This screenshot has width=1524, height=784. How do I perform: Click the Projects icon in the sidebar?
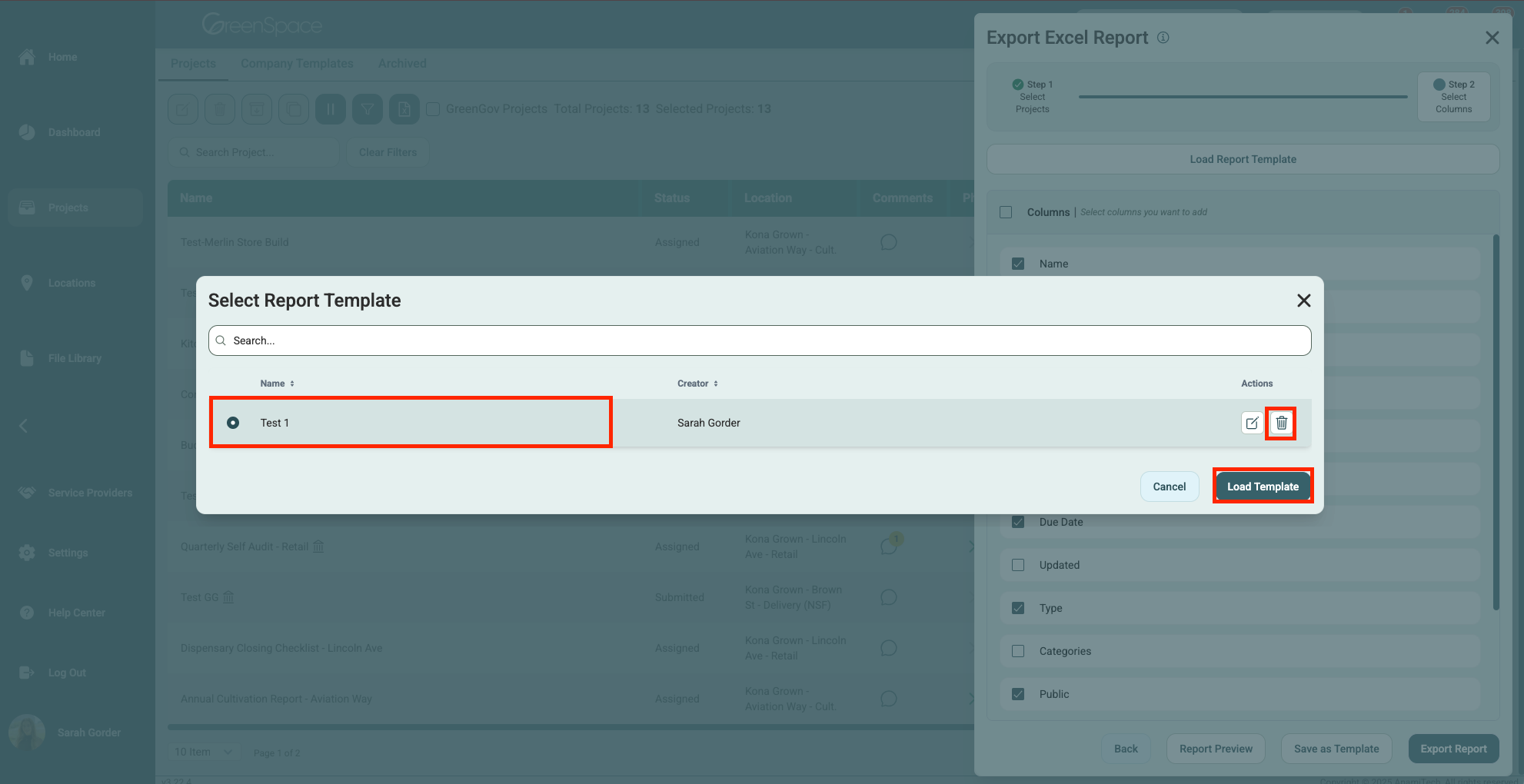(x=27, y=208)
